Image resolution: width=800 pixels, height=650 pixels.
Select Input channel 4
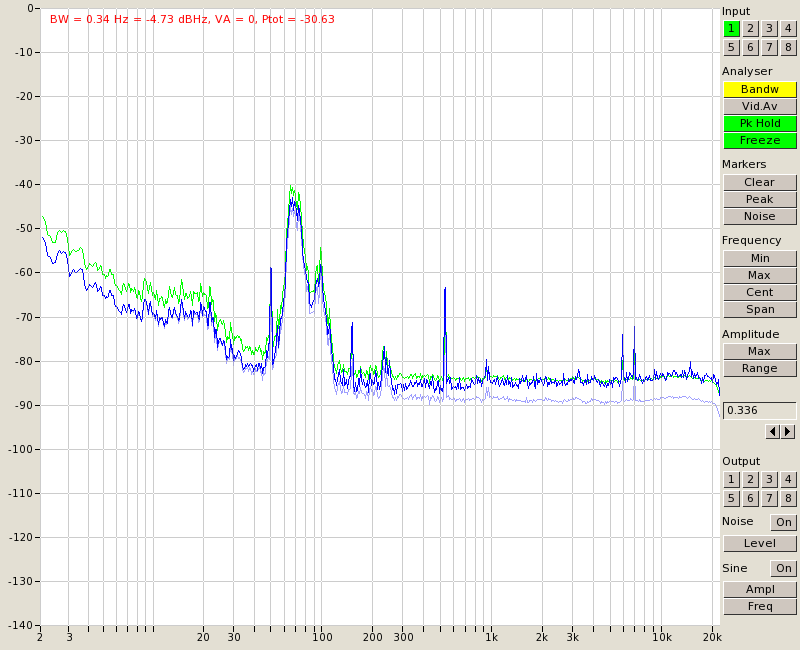(788, 29)
